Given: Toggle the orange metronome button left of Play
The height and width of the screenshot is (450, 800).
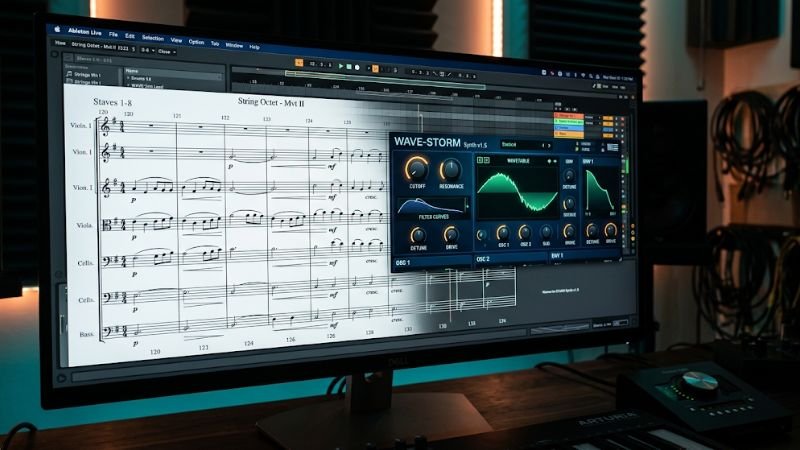Looking at the screenshot, I should tap(299, 63).
